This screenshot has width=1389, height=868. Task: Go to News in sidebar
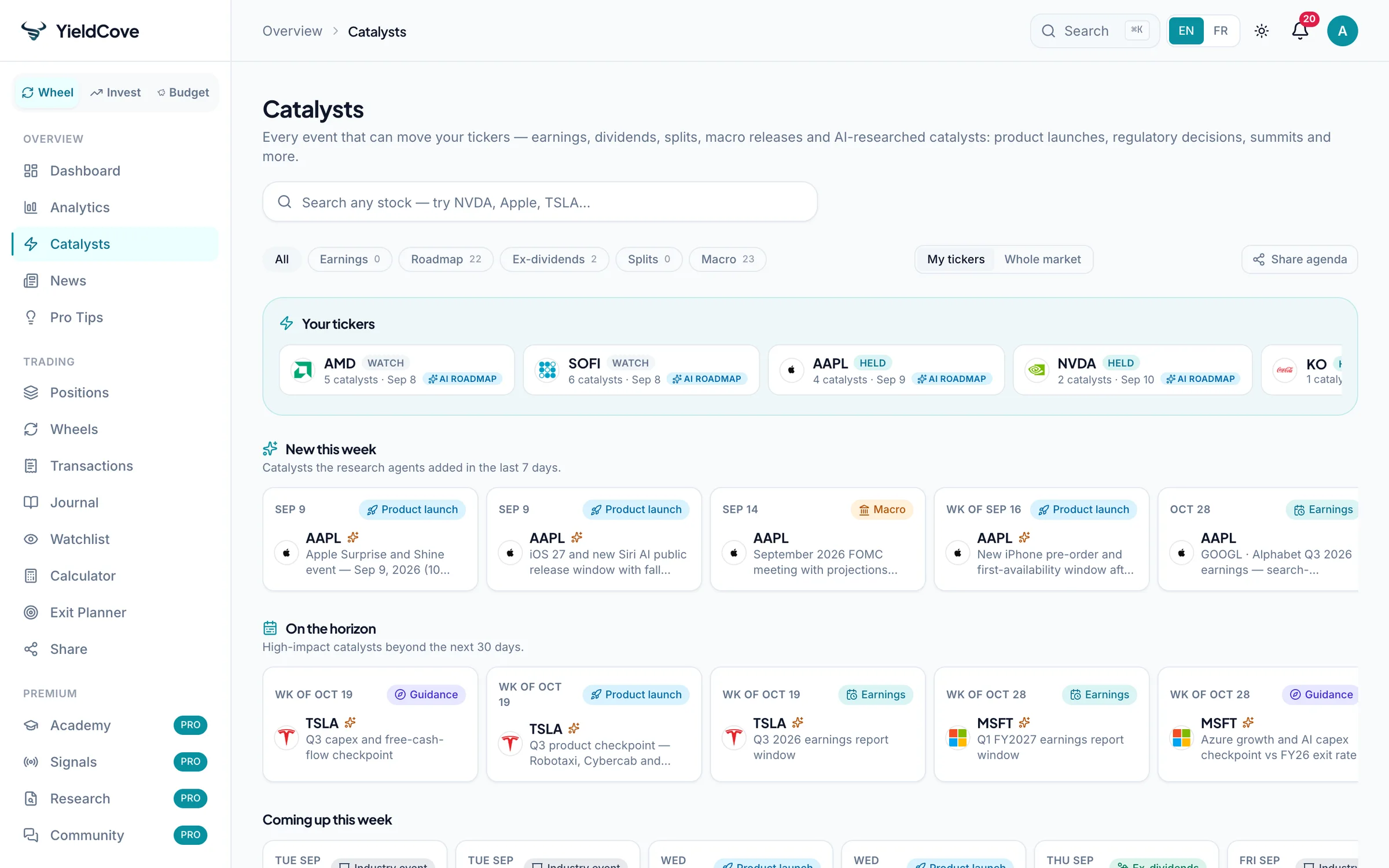point(115,281)
